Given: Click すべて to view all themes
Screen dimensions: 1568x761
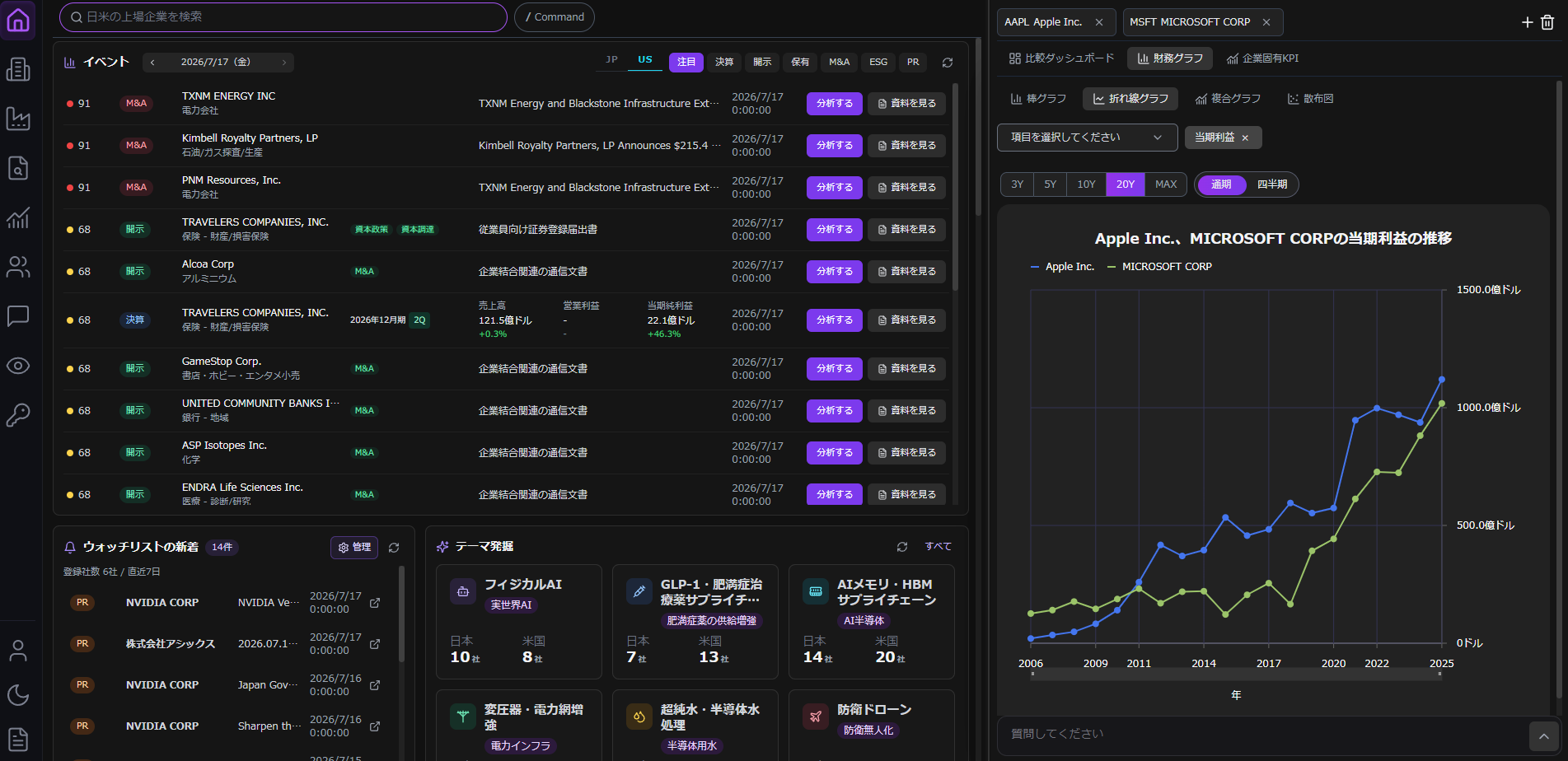Looking at the screenshot, I should tap(938, 547).
